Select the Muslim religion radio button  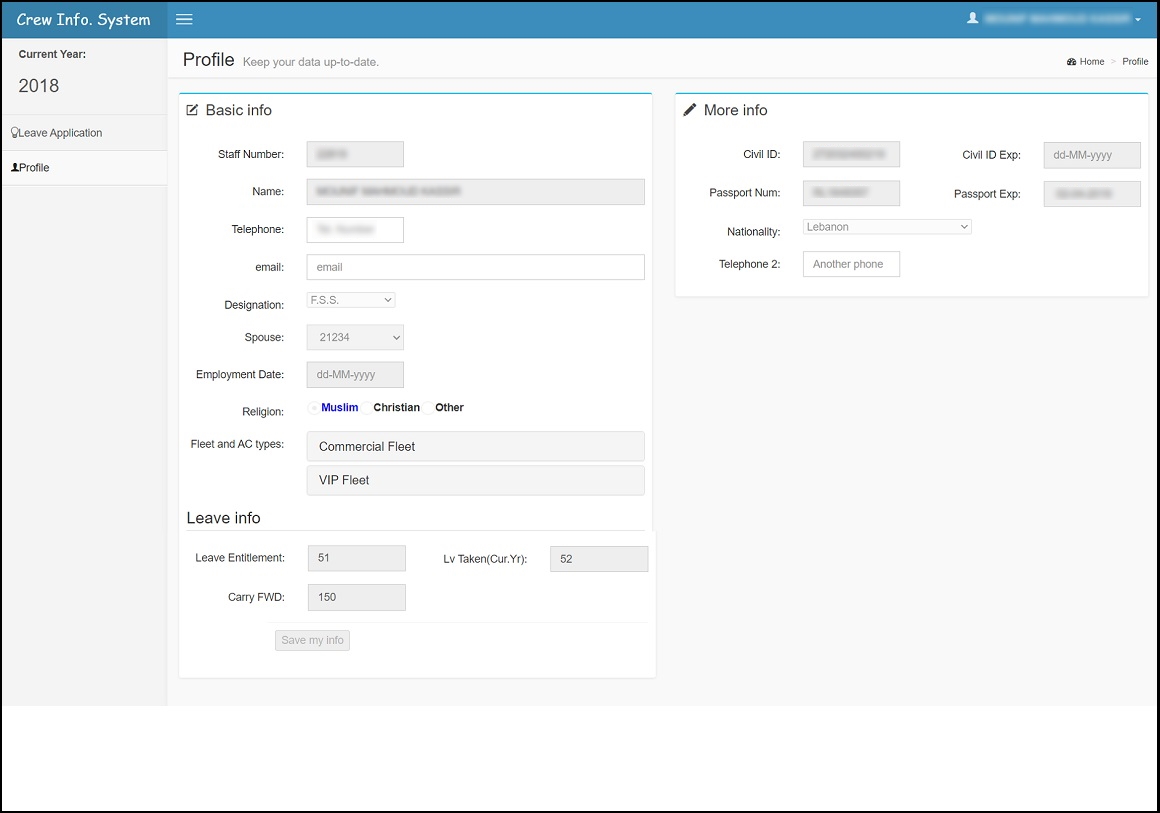(x=314, y=408)
